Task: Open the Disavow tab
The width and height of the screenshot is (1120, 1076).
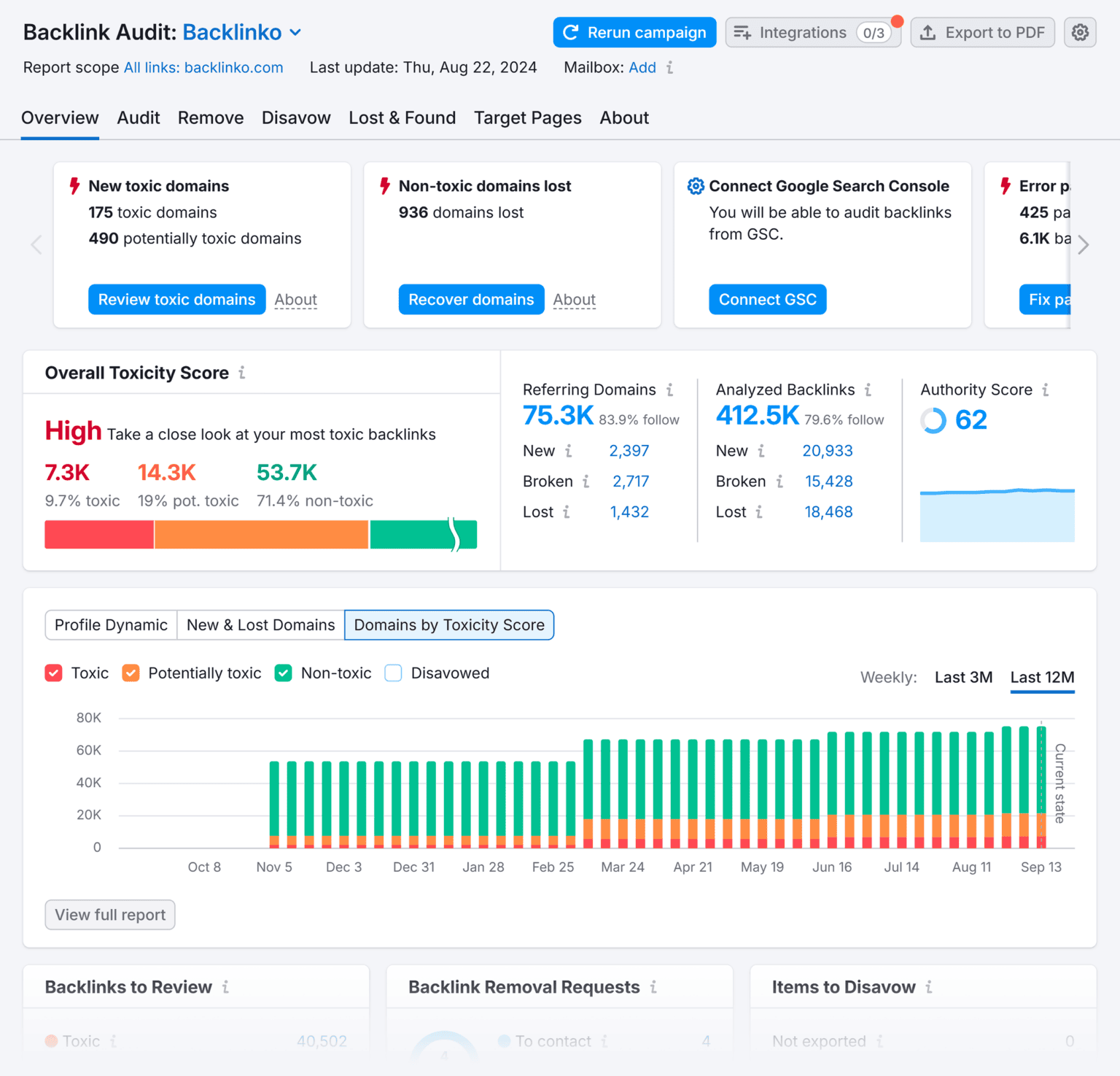Action: (296, 117)
